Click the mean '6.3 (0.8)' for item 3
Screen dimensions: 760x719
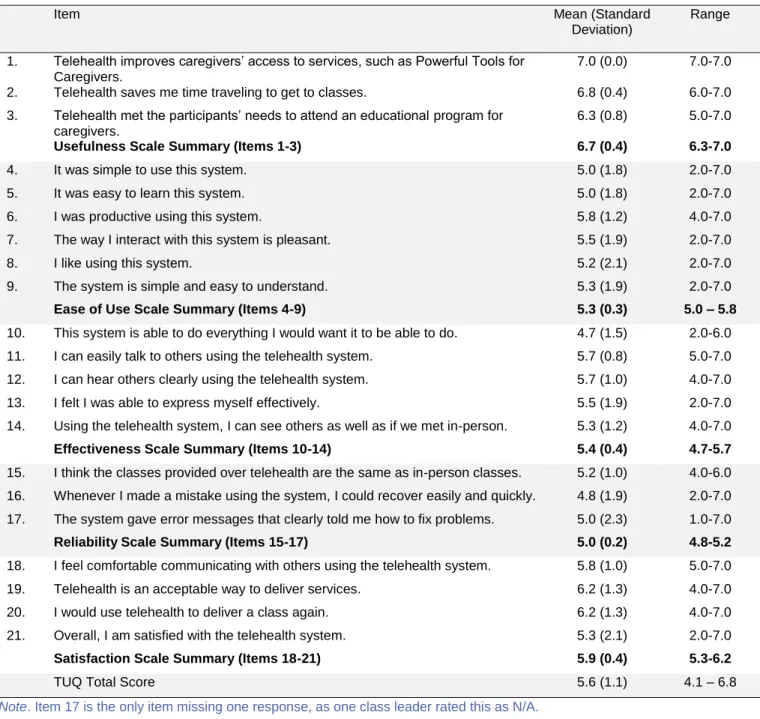(x=602, y=115)
